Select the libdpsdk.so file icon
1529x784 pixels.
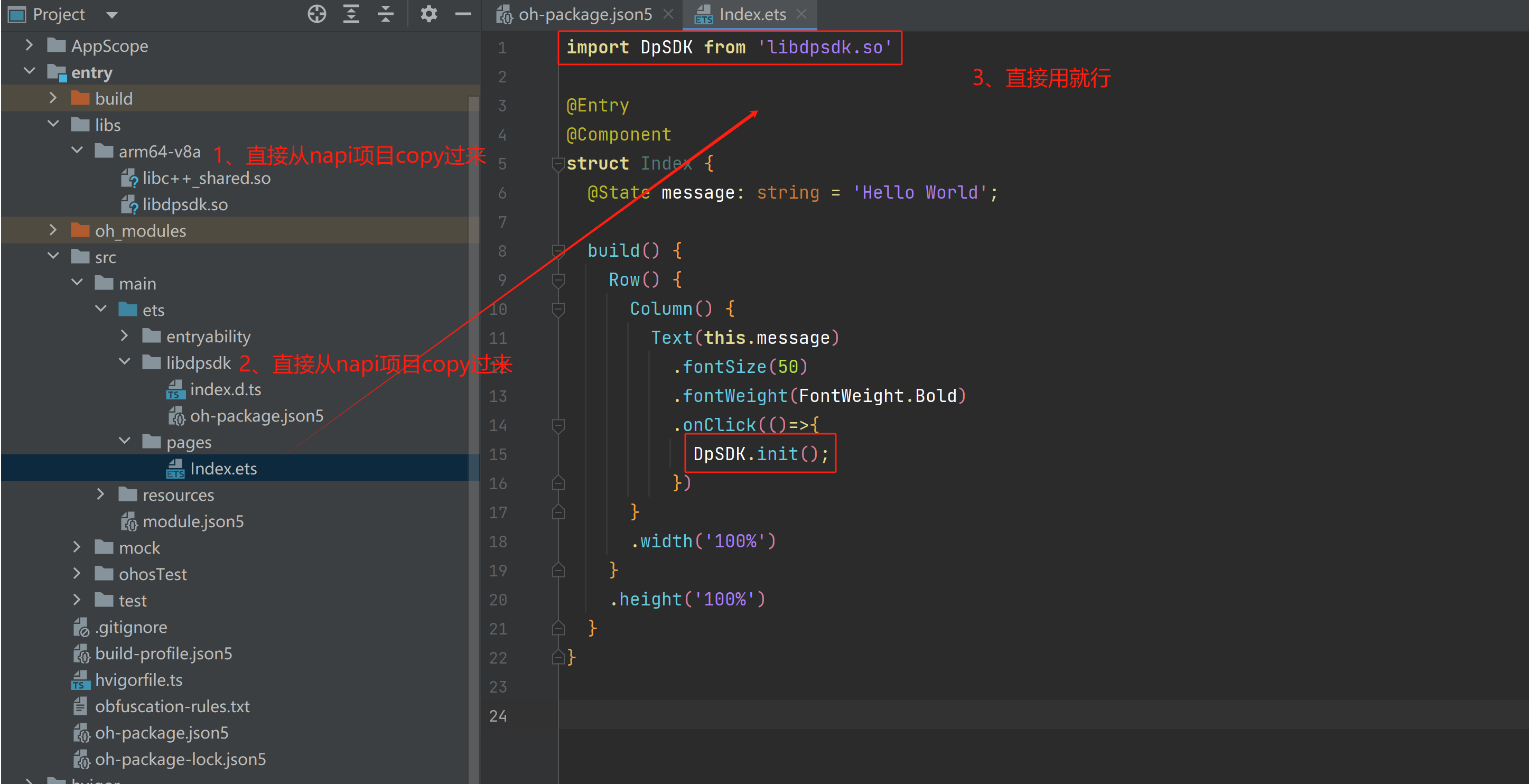[129, 204]
